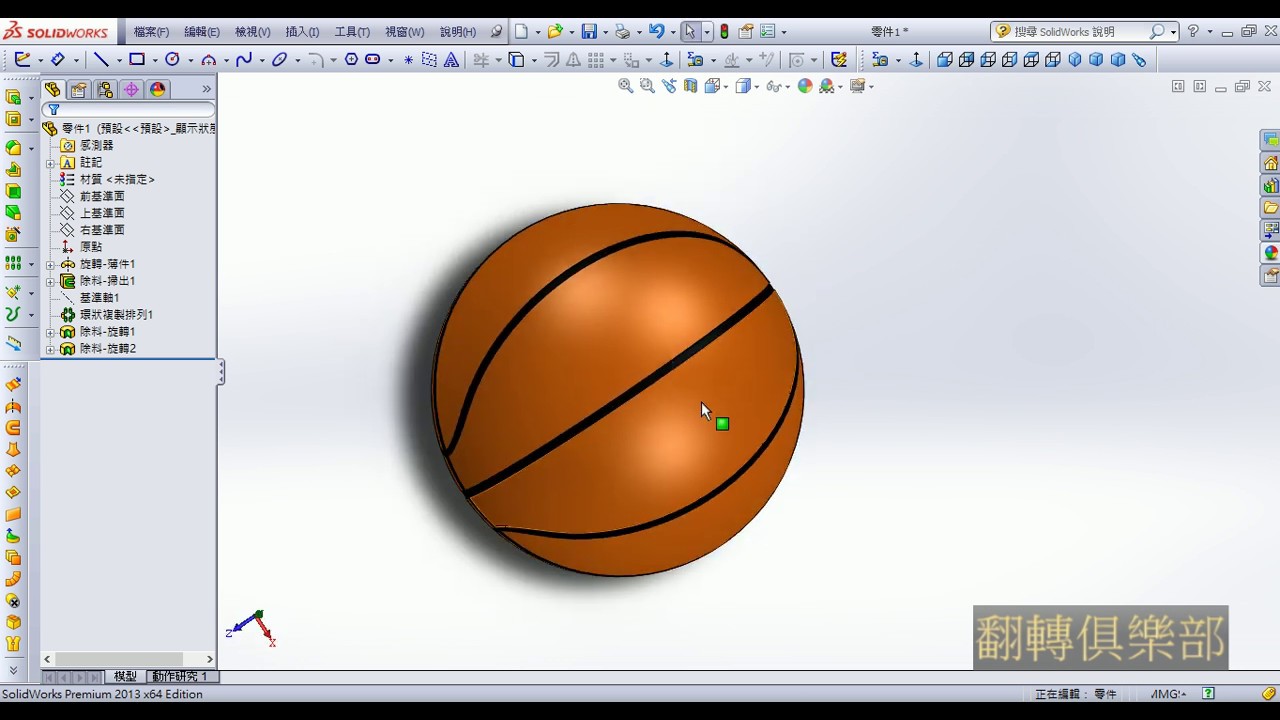The image size is (1280, 720).
Task: Open the DisplayManager tab icon
Action: pos(157,90)
